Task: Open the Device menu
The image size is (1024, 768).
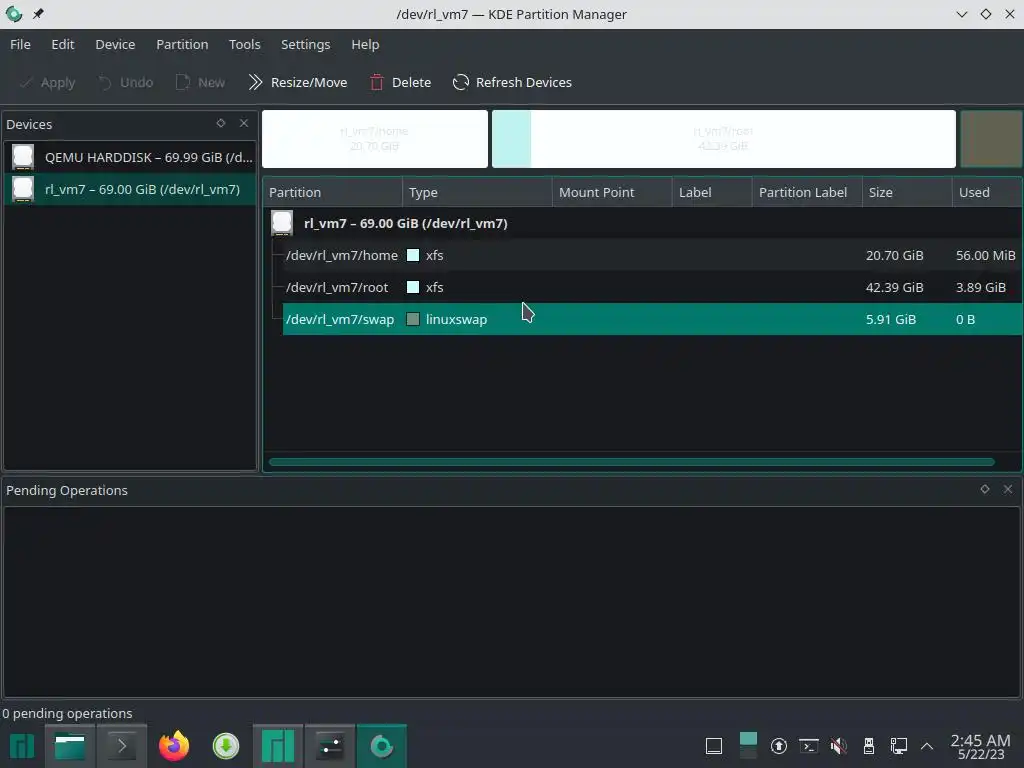Action: point(115,44)
